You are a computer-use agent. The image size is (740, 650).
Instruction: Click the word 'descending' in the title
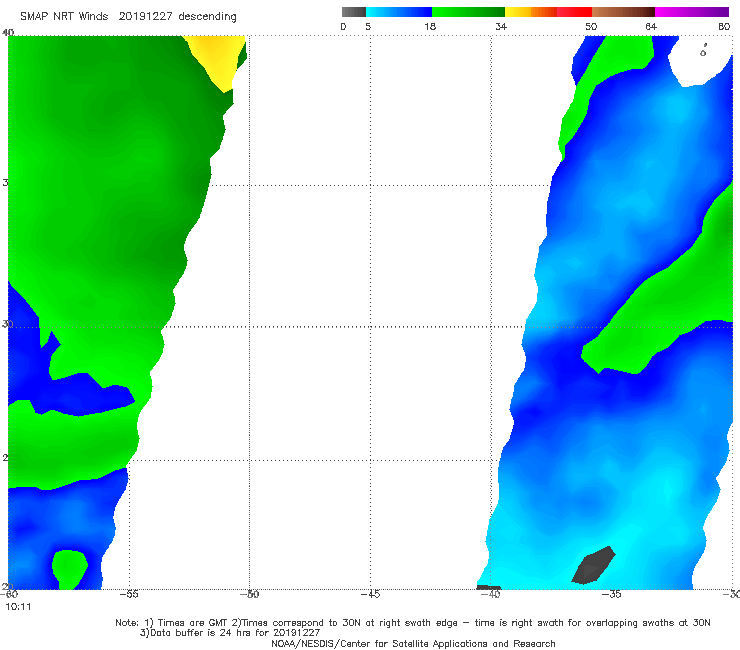pyautogui.click(x=208, y=17)
